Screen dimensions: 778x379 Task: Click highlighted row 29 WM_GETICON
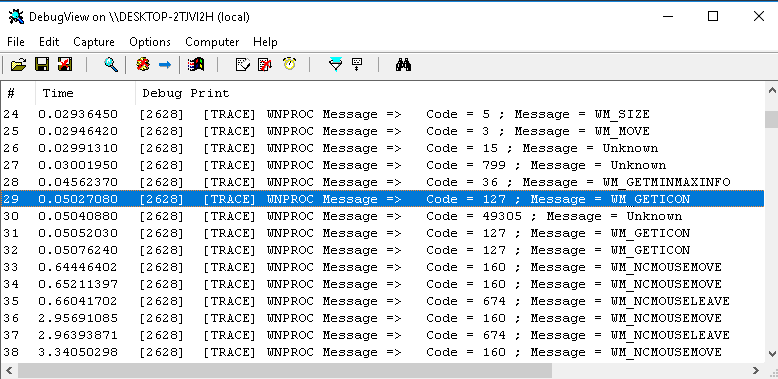(x=382, y=199)
